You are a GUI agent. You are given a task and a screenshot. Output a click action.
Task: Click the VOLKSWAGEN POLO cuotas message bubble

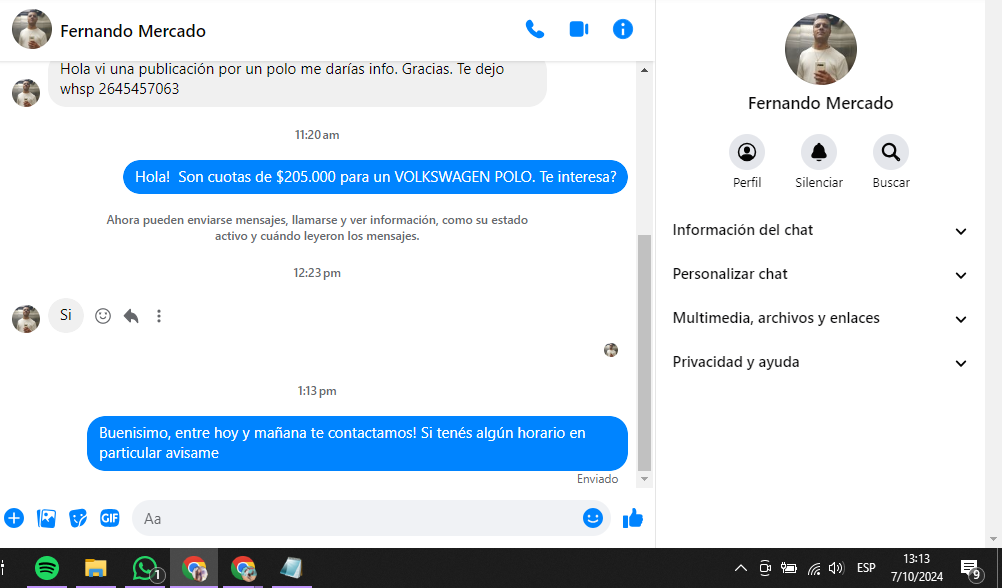375,177
